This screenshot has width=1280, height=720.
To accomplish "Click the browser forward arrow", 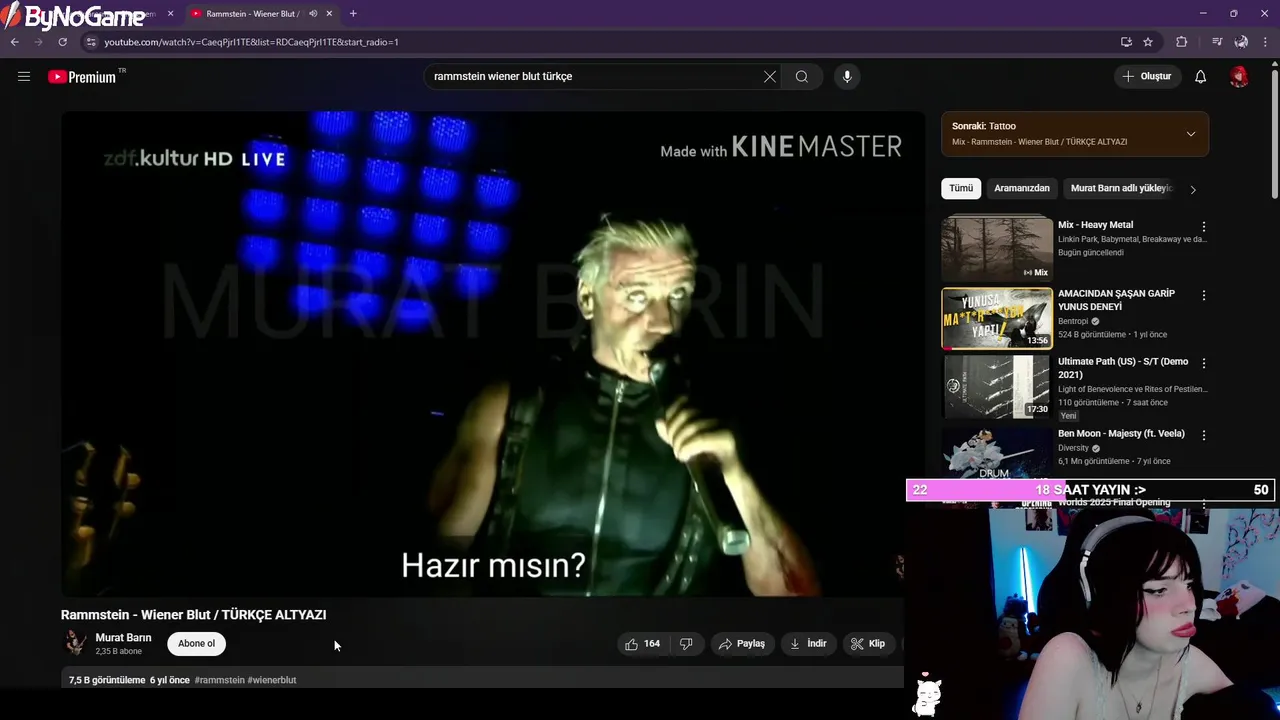I will point(39,42).
